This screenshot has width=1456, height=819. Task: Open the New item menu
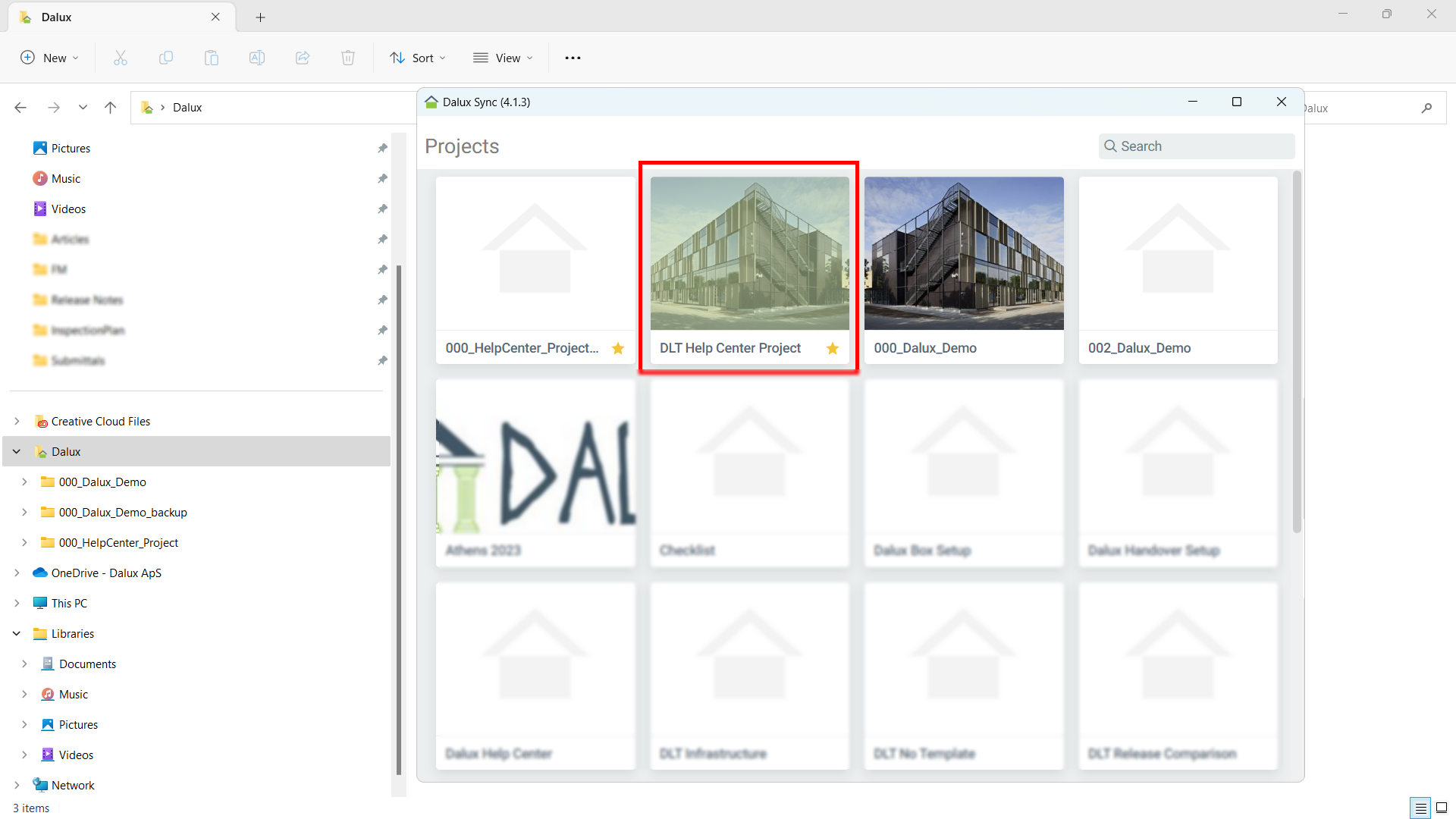[x=49, y=58]
